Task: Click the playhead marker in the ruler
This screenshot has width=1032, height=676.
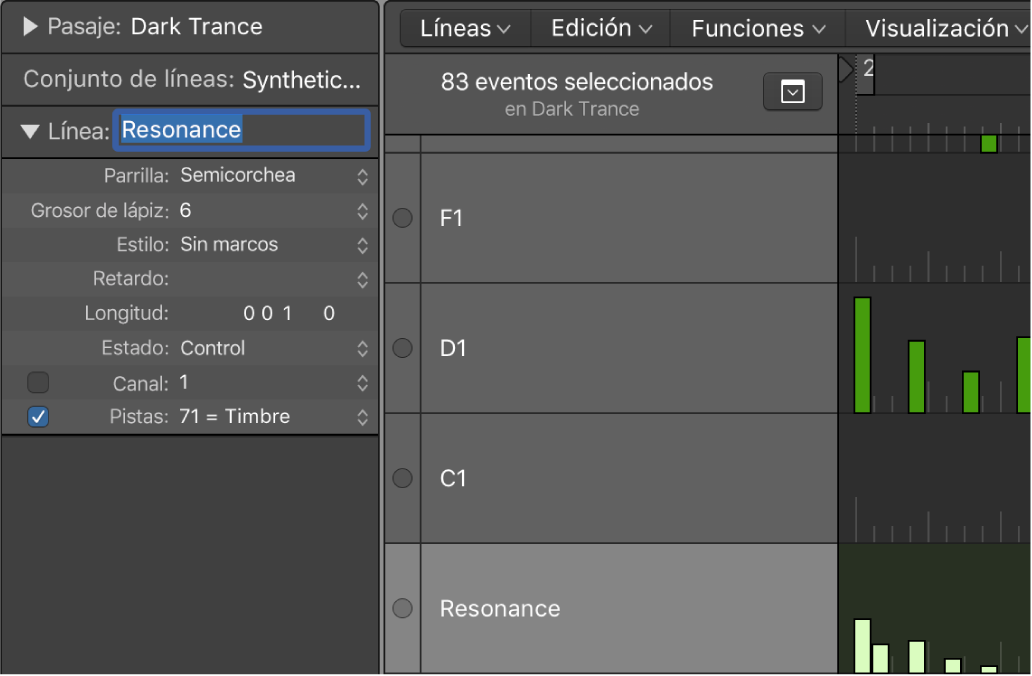Action: (x=846, y=69)
